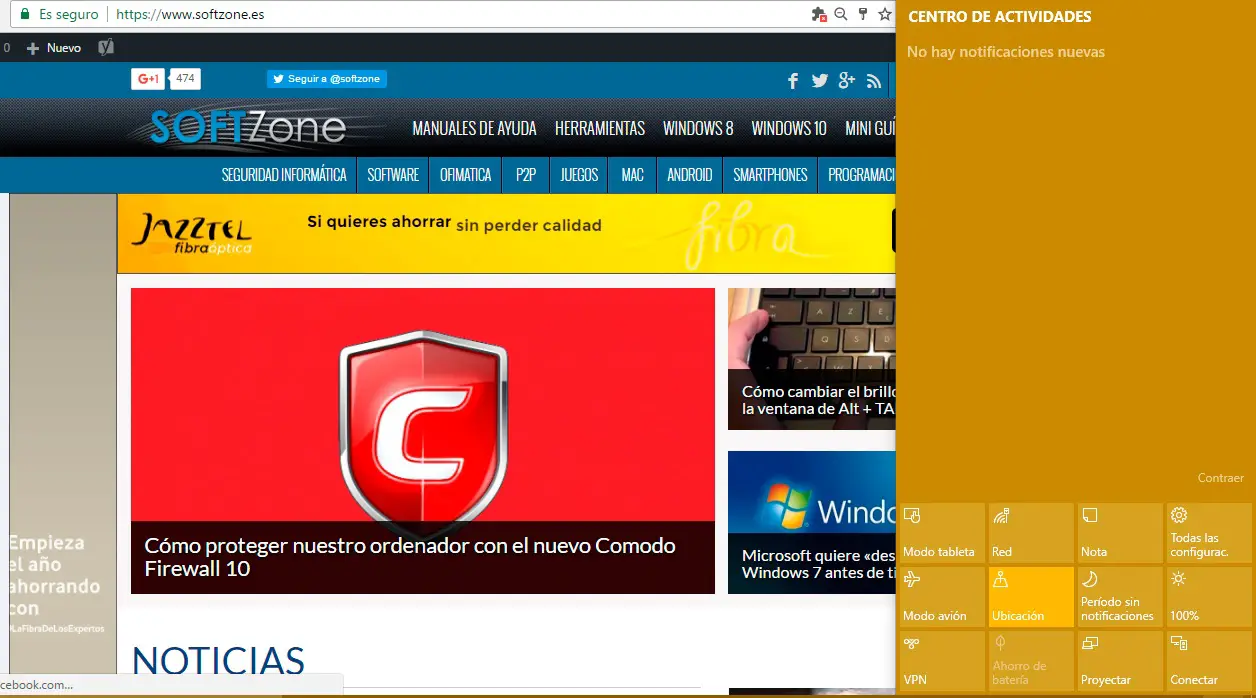The height and width of the screenshot is (698, 1256).
Task: Click the green secure padlock icon
Action: point(24,15)
